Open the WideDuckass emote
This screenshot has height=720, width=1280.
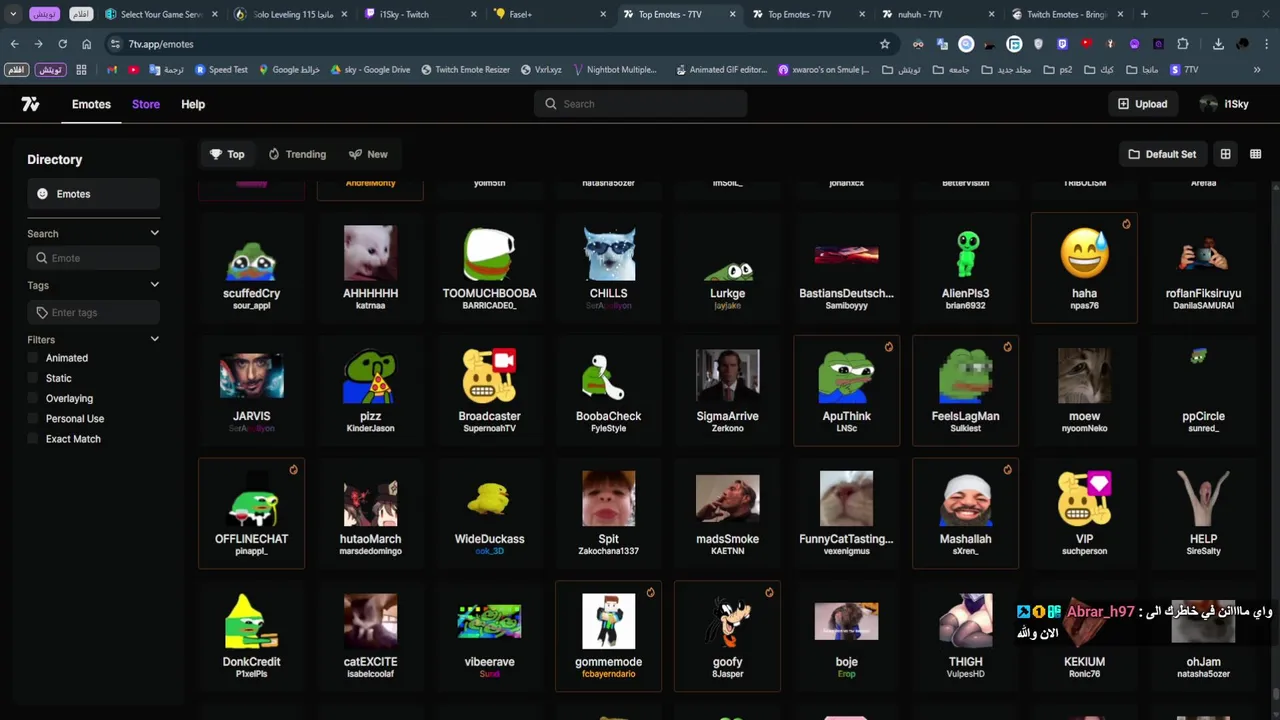[489, 514]
